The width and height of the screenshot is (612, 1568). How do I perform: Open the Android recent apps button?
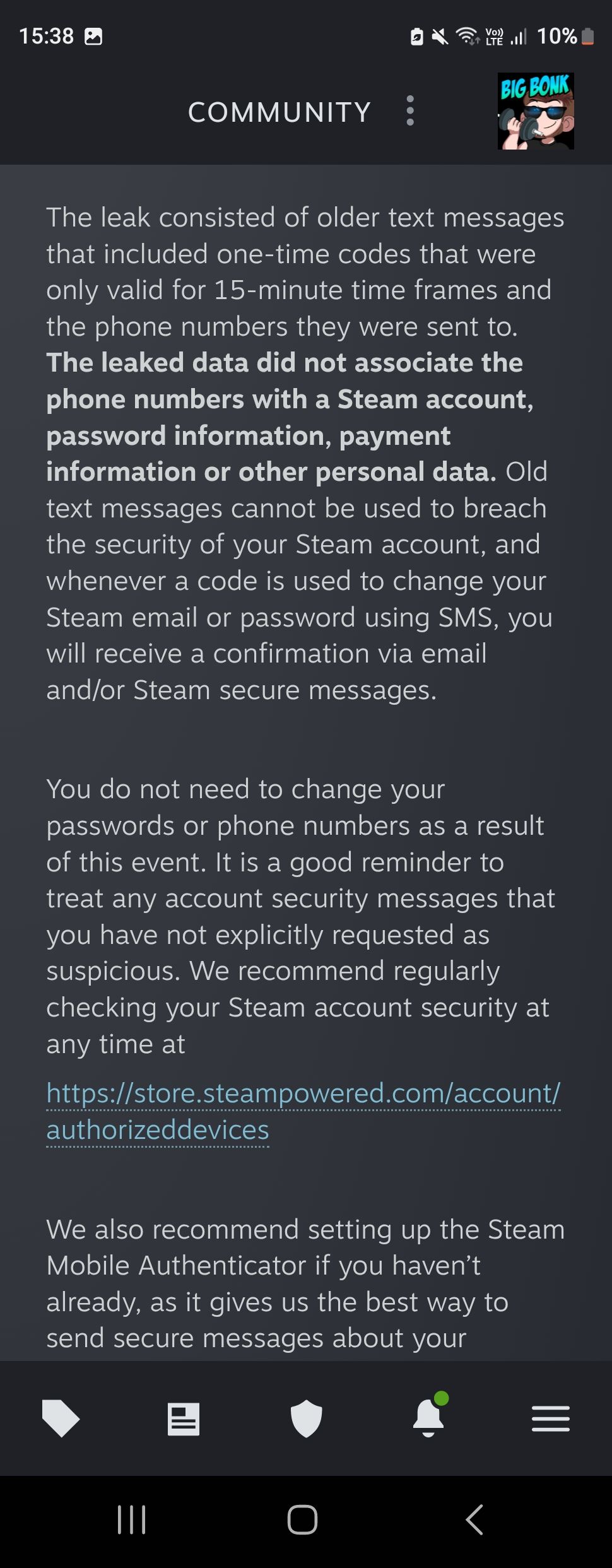click(131, 1519)
